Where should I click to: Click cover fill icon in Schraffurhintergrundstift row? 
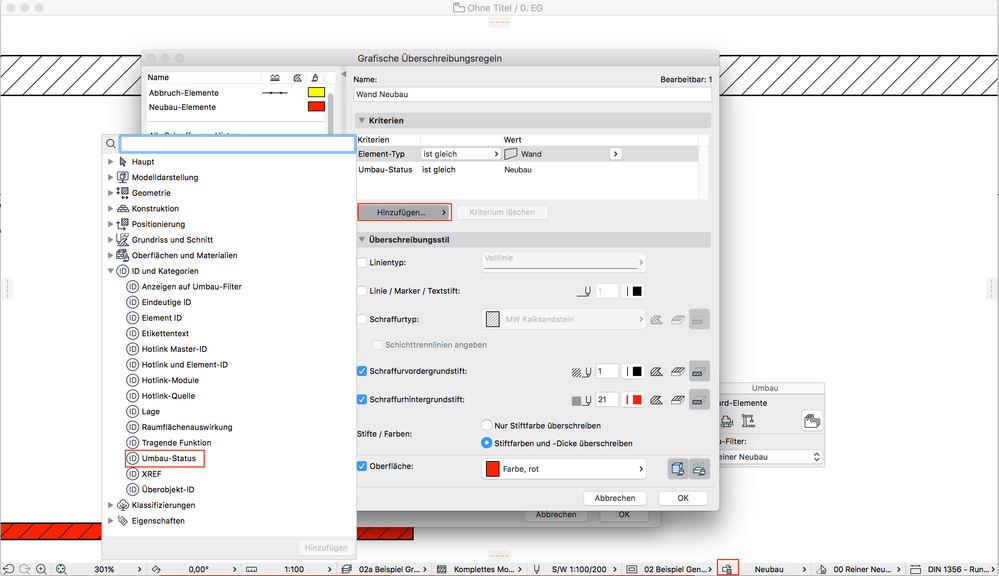pos(678,400)
